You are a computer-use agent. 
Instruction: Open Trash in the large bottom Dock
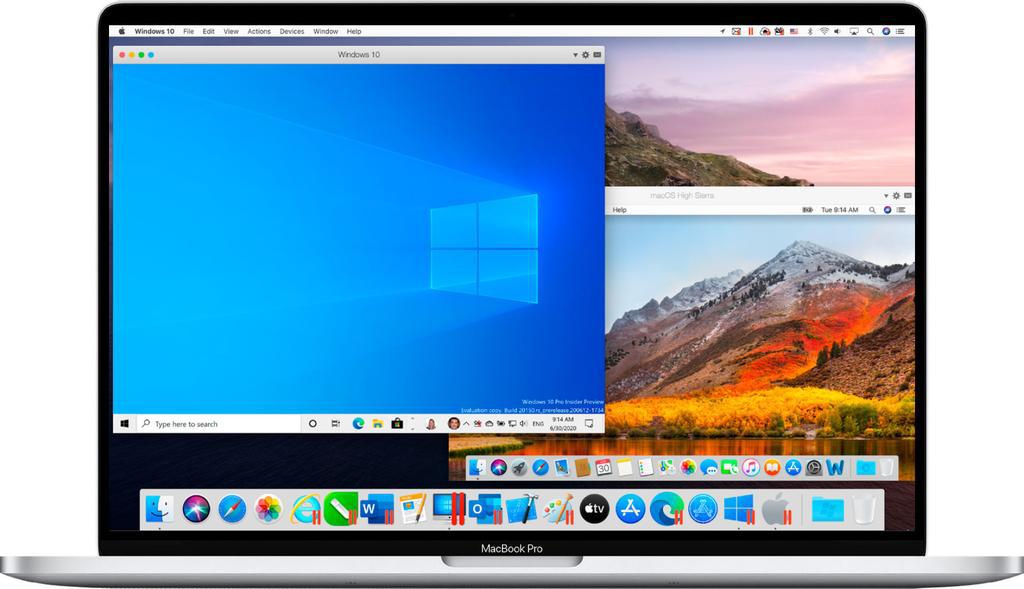[864, 509]
